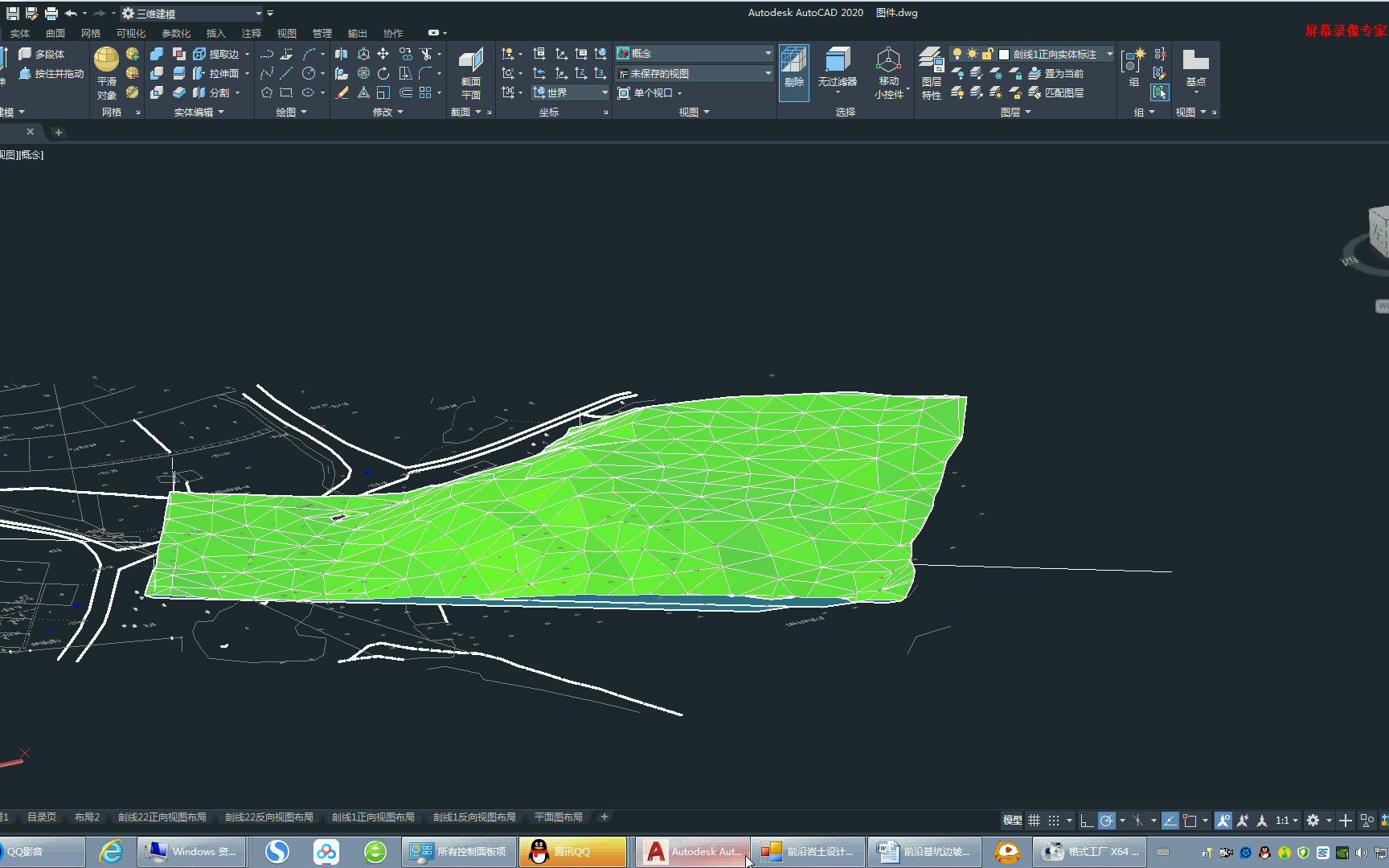
Task: Open the 1:1 annotation scale dropdown
Action: click(1286, 821)
